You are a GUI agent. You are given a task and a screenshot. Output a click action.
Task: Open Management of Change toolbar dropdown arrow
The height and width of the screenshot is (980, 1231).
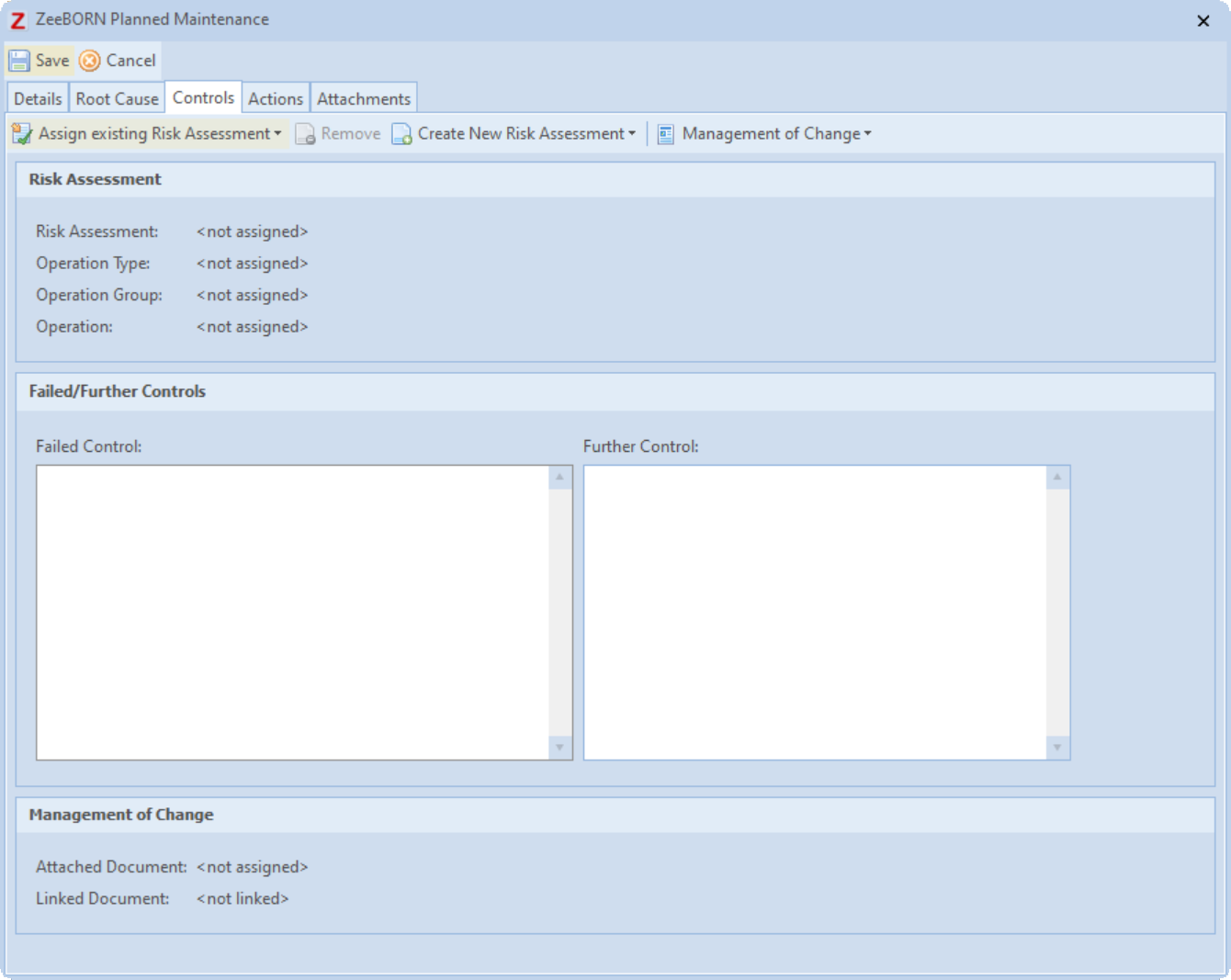point(867,134)
